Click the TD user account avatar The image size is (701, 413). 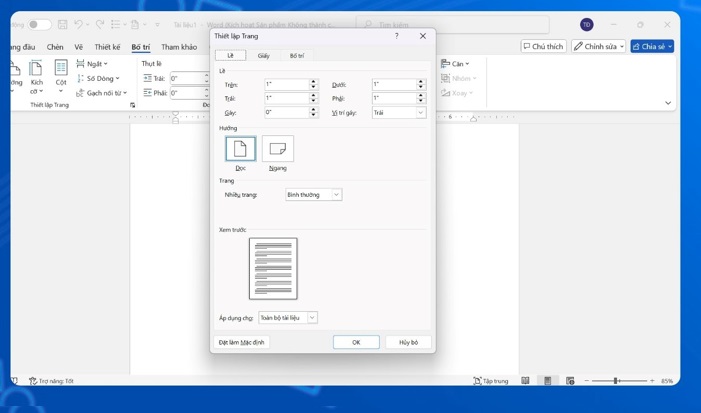coord(586,24)
